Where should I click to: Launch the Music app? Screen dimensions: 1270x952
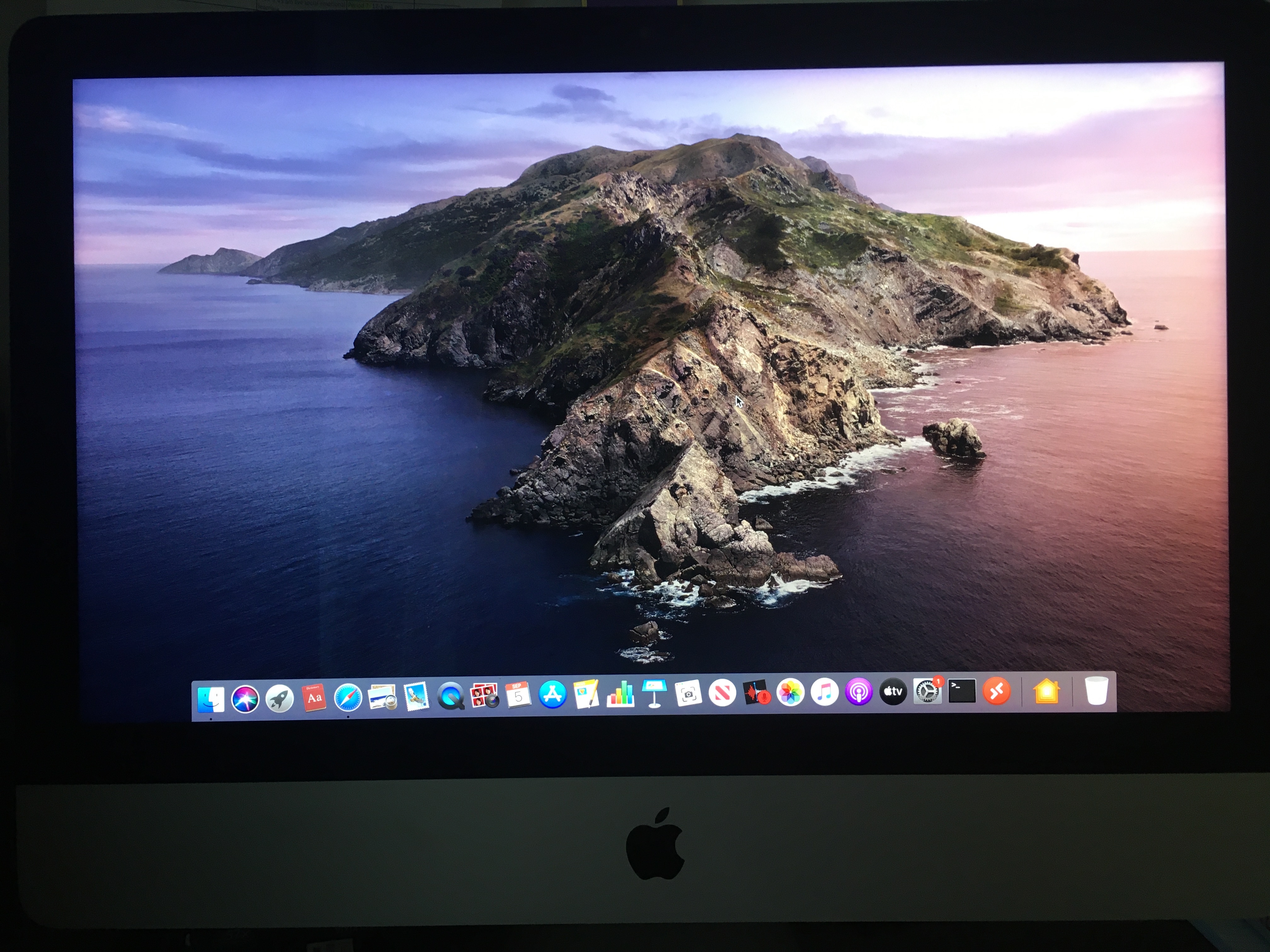pyautogui.click(x=825, y=693)
